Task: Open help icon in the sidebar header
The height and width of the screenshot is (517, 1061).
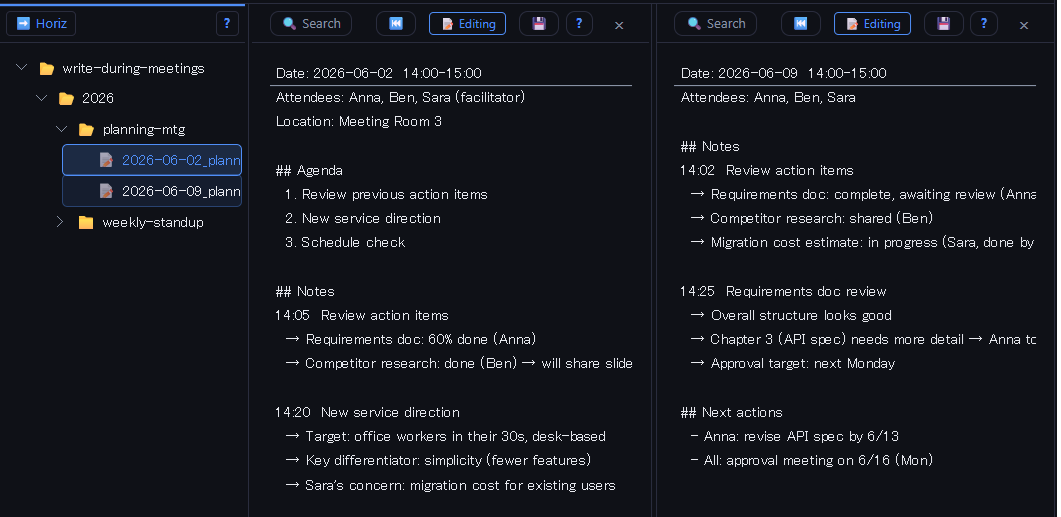Action: (x=227, y=24)
